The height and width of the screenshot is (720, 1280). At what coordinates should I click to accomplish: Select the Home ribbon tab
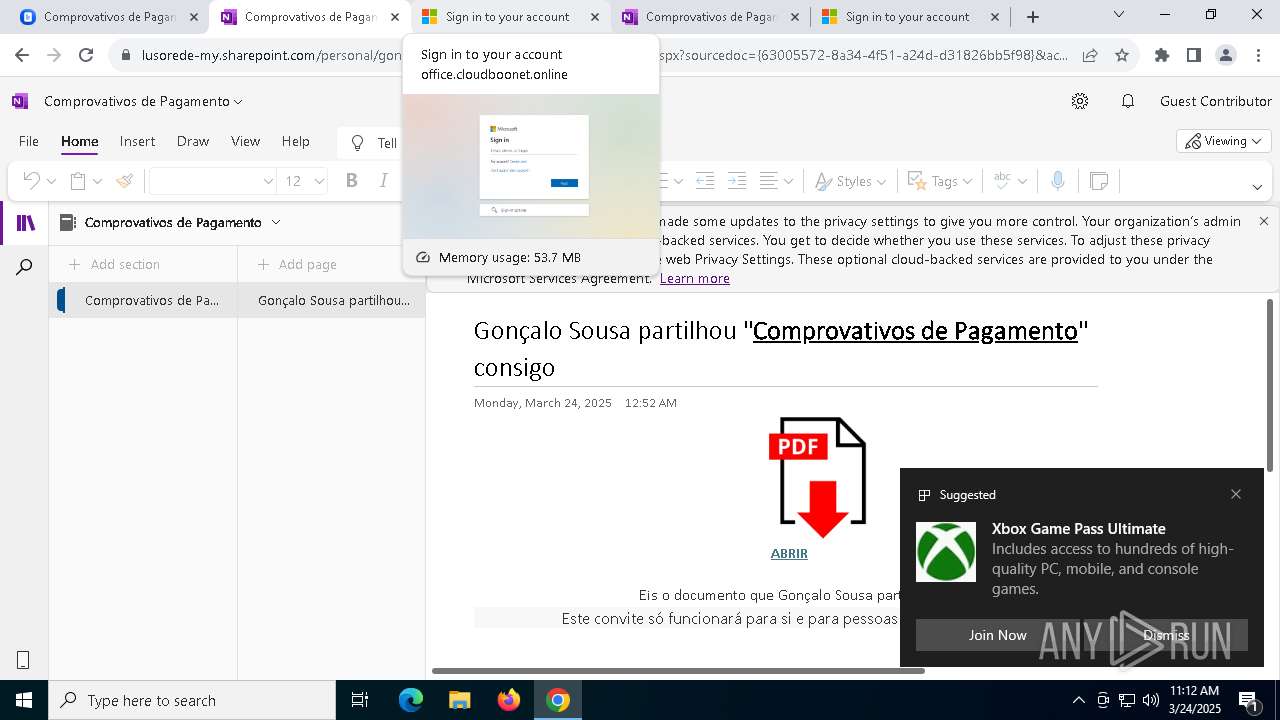pyautogui.click(x=79, y=141)
